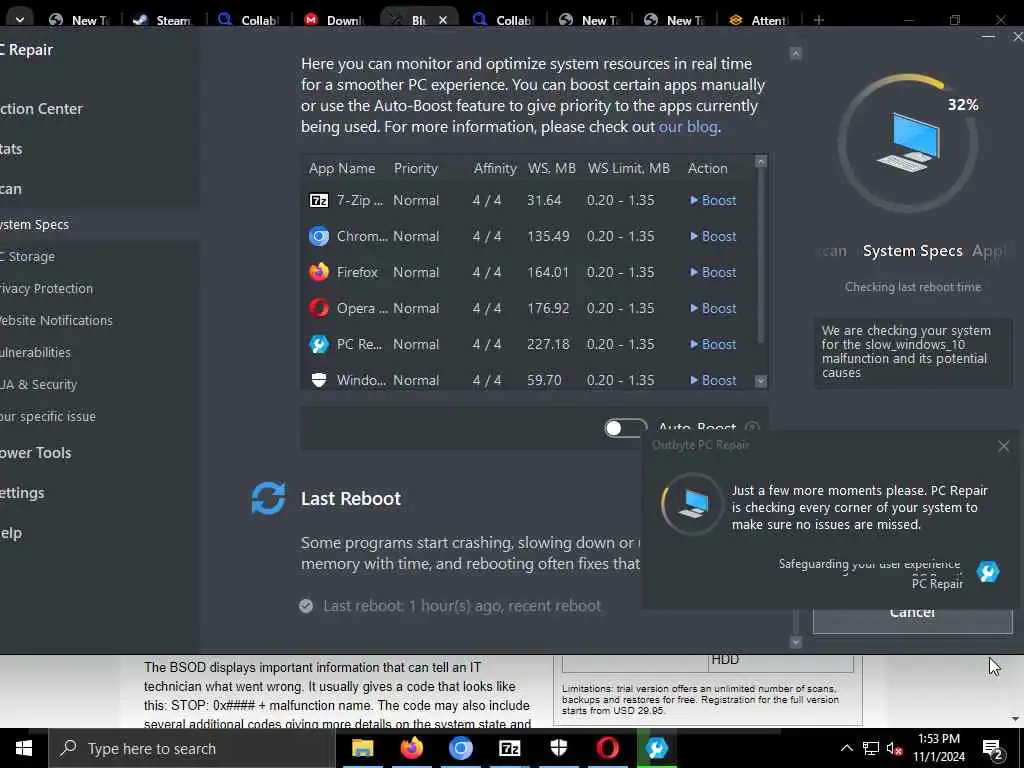Image resolution: width=1024 pixels, height=768 pixels.
Task: Click the Windows Start button
Action: (x=24, y=748)
